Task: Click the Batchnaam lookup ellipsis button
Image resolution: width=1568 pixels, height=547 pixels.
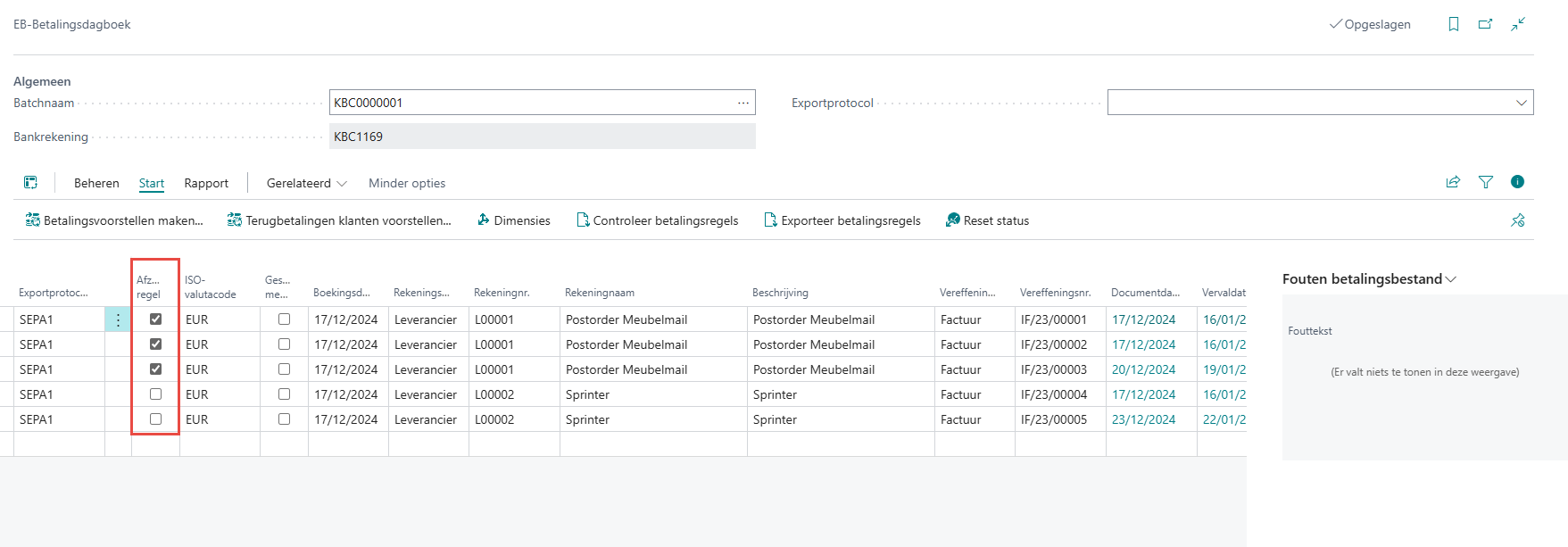Action: pyautogui.click(x=743, y=103)
